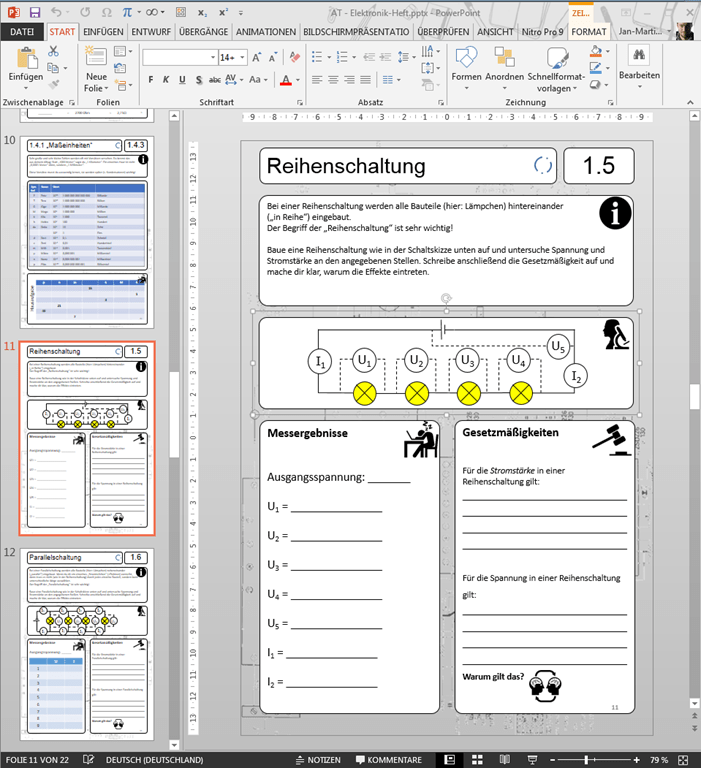
Task: Switch to the ÜBERGÄNGE tab
Action: coord(203,32)
